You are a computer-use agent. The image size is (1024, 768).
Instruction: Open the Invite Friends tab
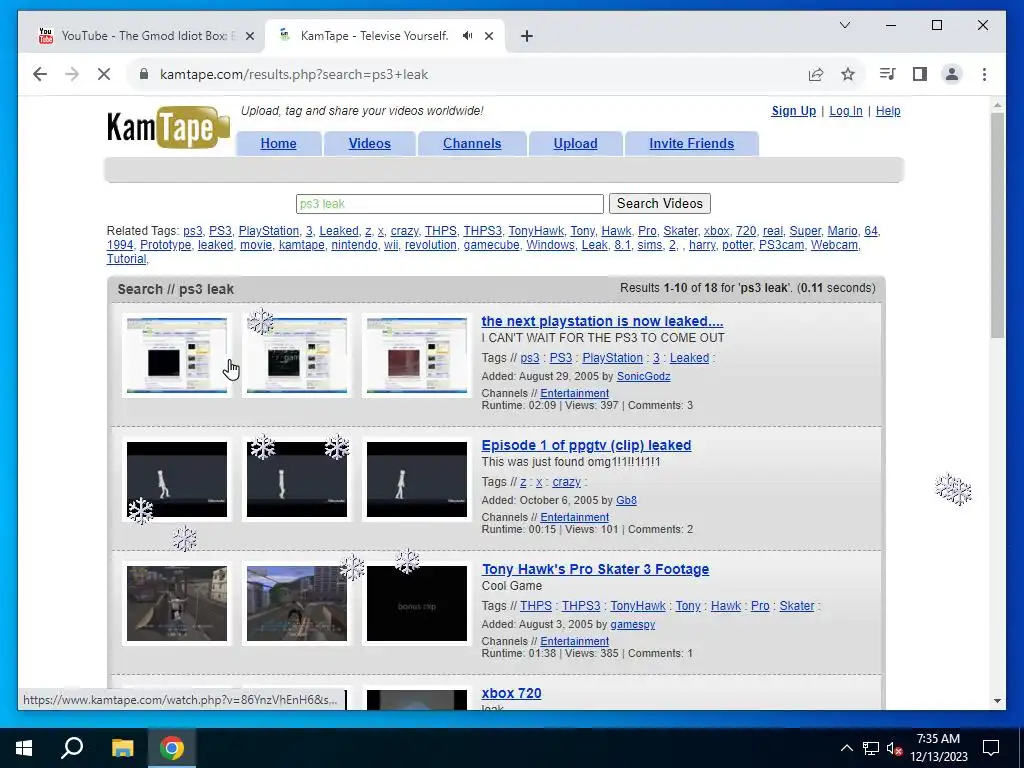(x=692, y=144)
